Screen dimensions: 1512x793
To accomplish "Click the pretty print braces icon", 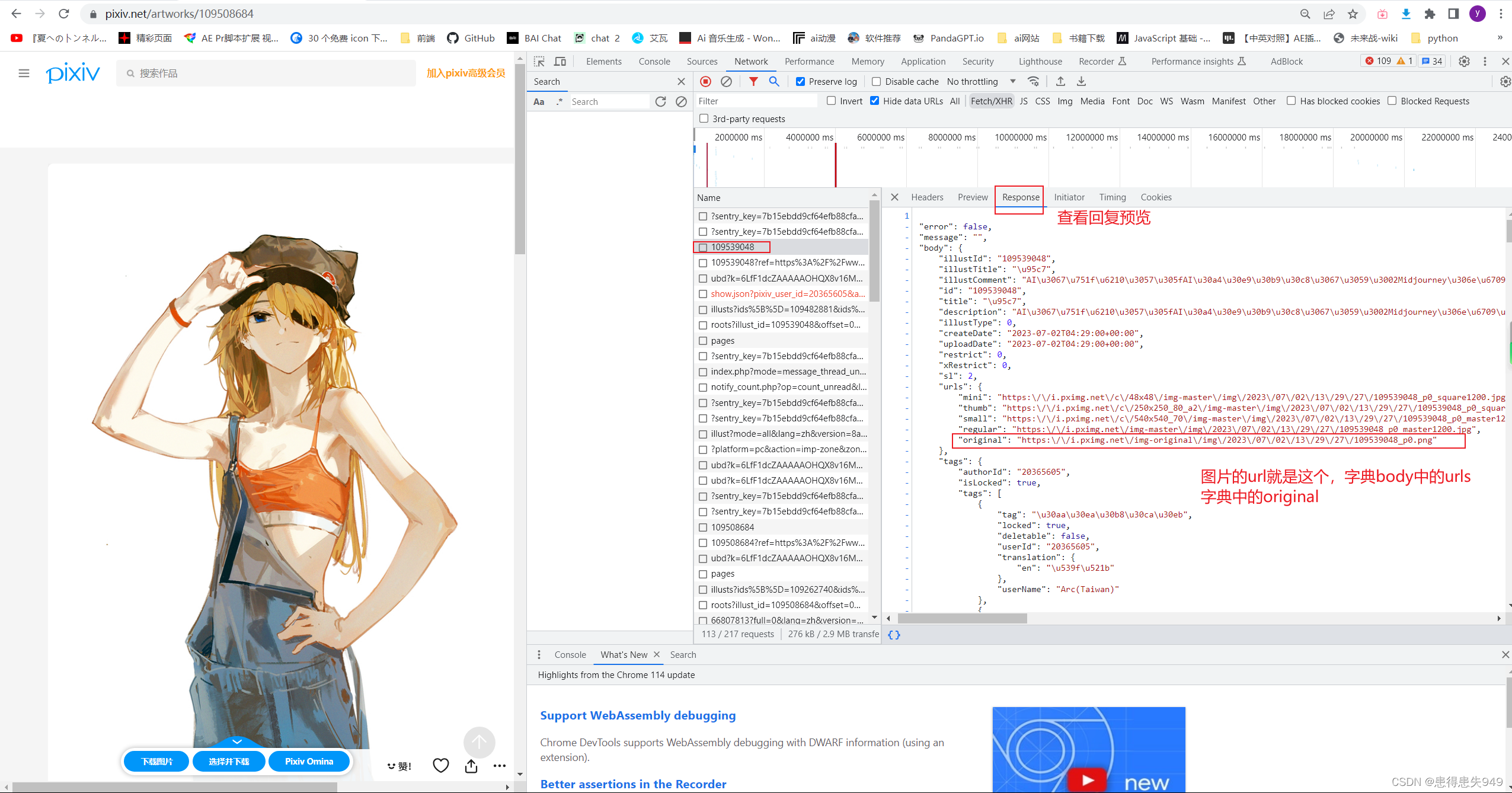I will coord(894,635).
